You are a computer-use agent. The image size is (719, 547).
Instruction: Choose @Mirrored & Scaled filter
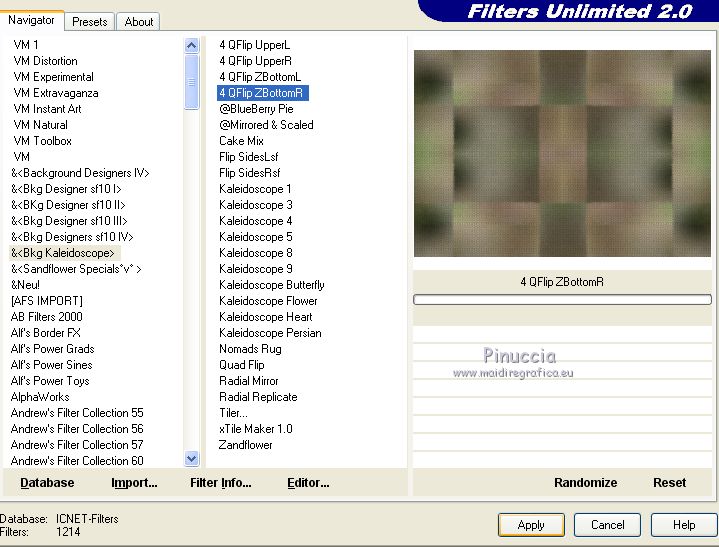tap(266, 125)
